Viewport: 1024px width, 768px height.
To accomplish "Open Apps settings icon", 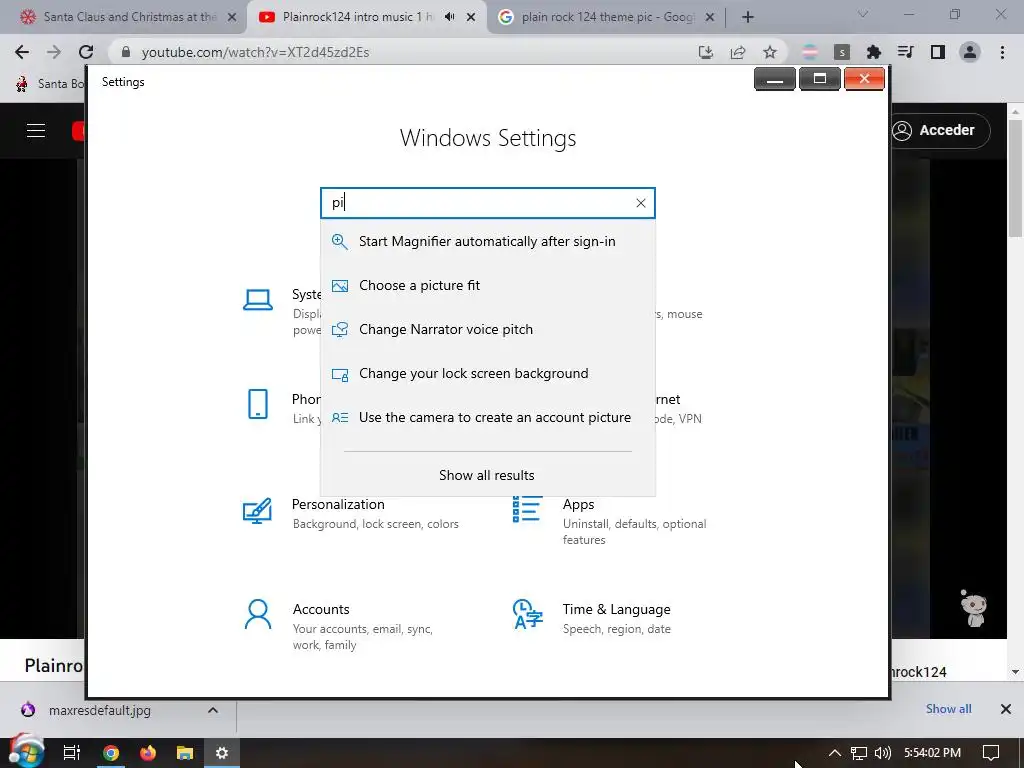I will (527, 509).
